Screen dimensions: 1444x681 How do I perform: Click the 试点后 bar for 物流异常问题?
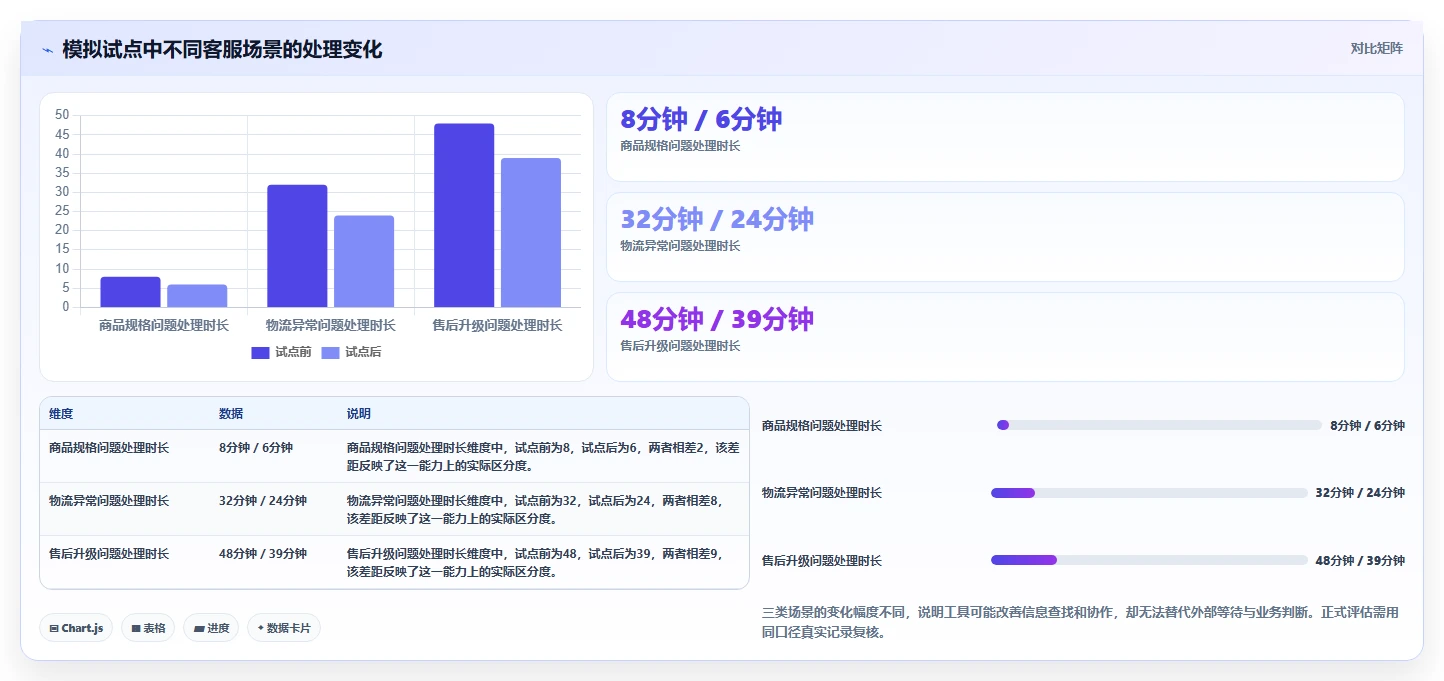364,261
